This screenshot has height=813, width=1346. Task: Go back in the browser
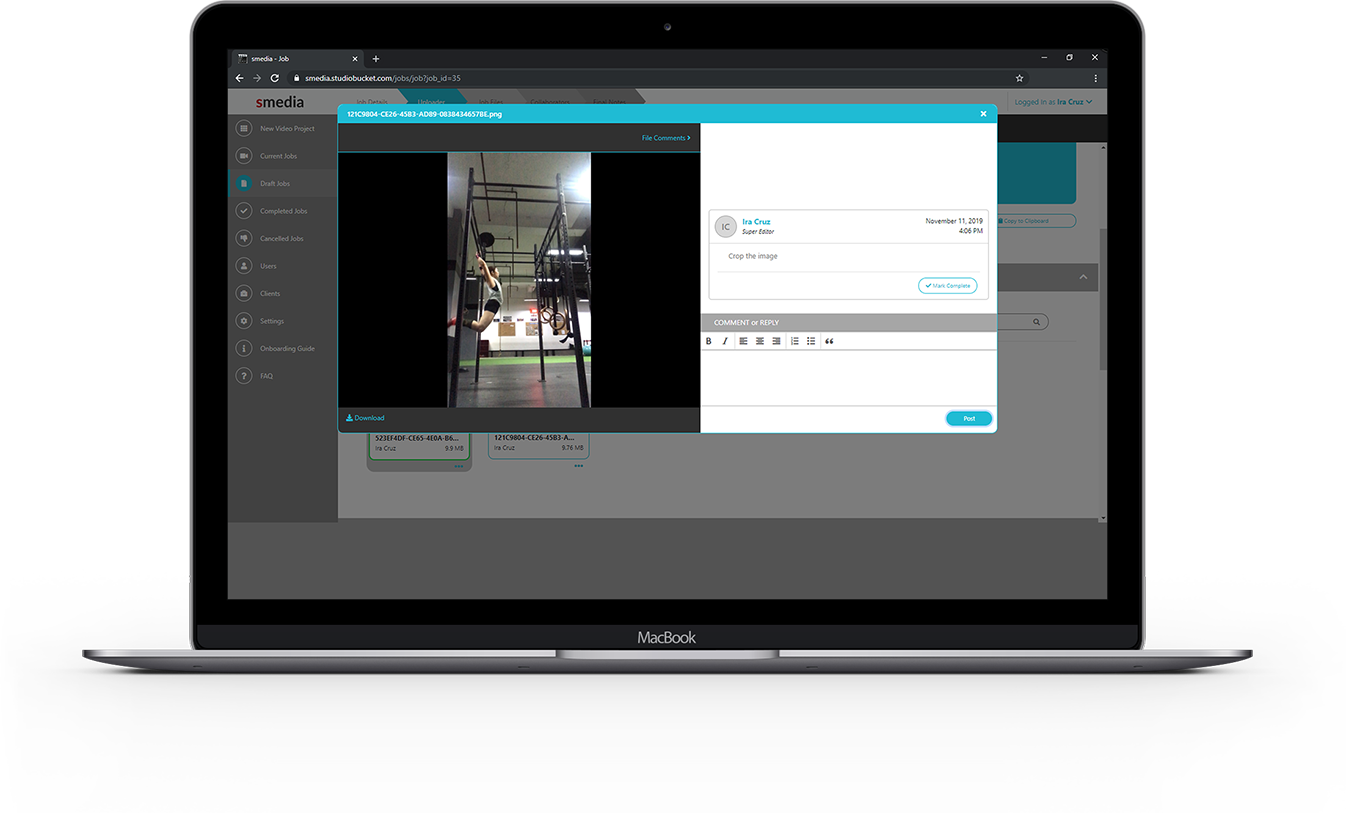[x=239, y=78]
